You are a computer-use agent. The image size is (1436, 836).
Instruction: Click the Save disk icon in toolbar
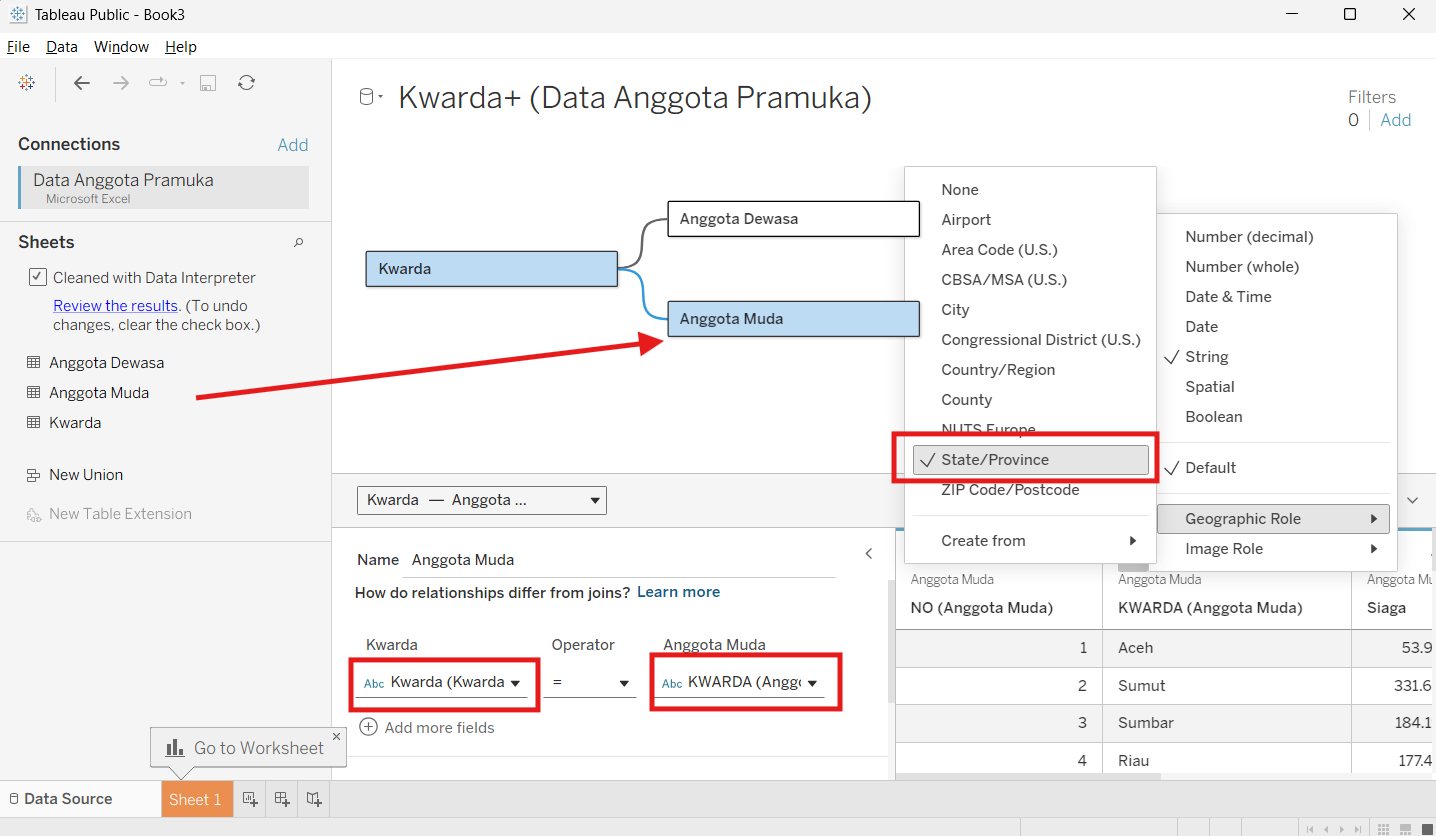point(208,83)
